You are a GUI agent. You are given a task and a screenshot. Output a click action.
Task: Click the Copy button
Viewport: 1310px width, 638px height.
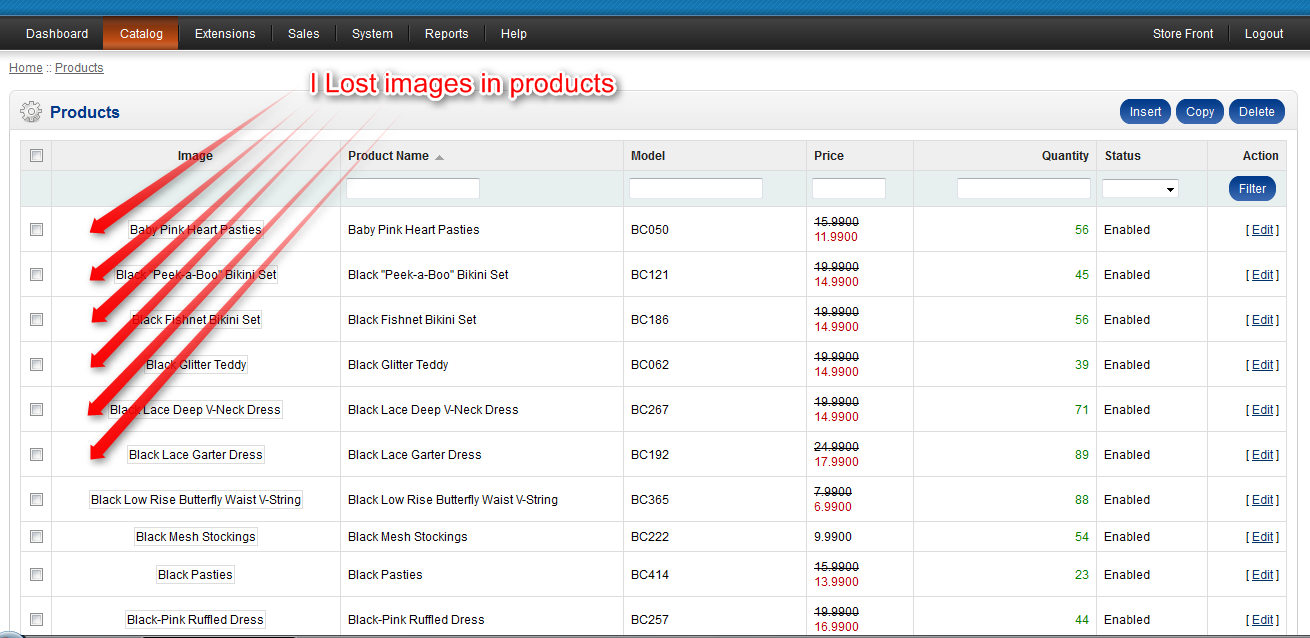(1200, 112)
